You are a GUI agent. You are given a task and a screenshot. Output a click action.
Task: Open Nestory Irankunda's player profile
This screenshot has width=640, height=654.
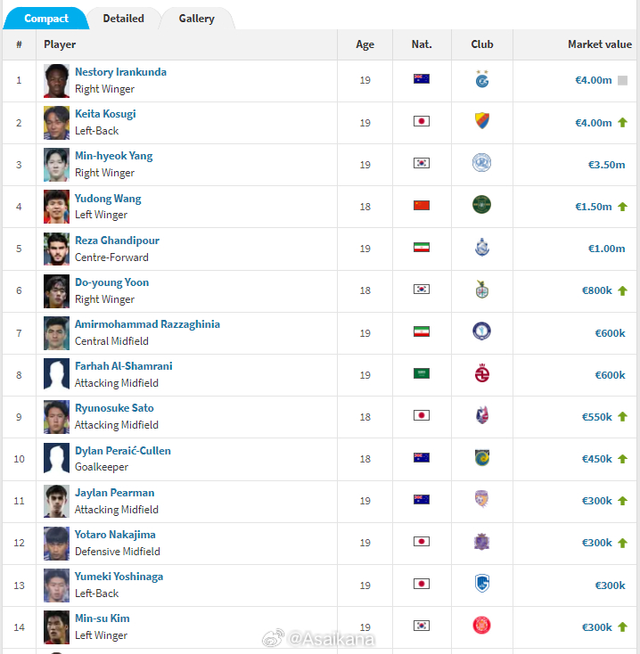[x=120, y=72]
